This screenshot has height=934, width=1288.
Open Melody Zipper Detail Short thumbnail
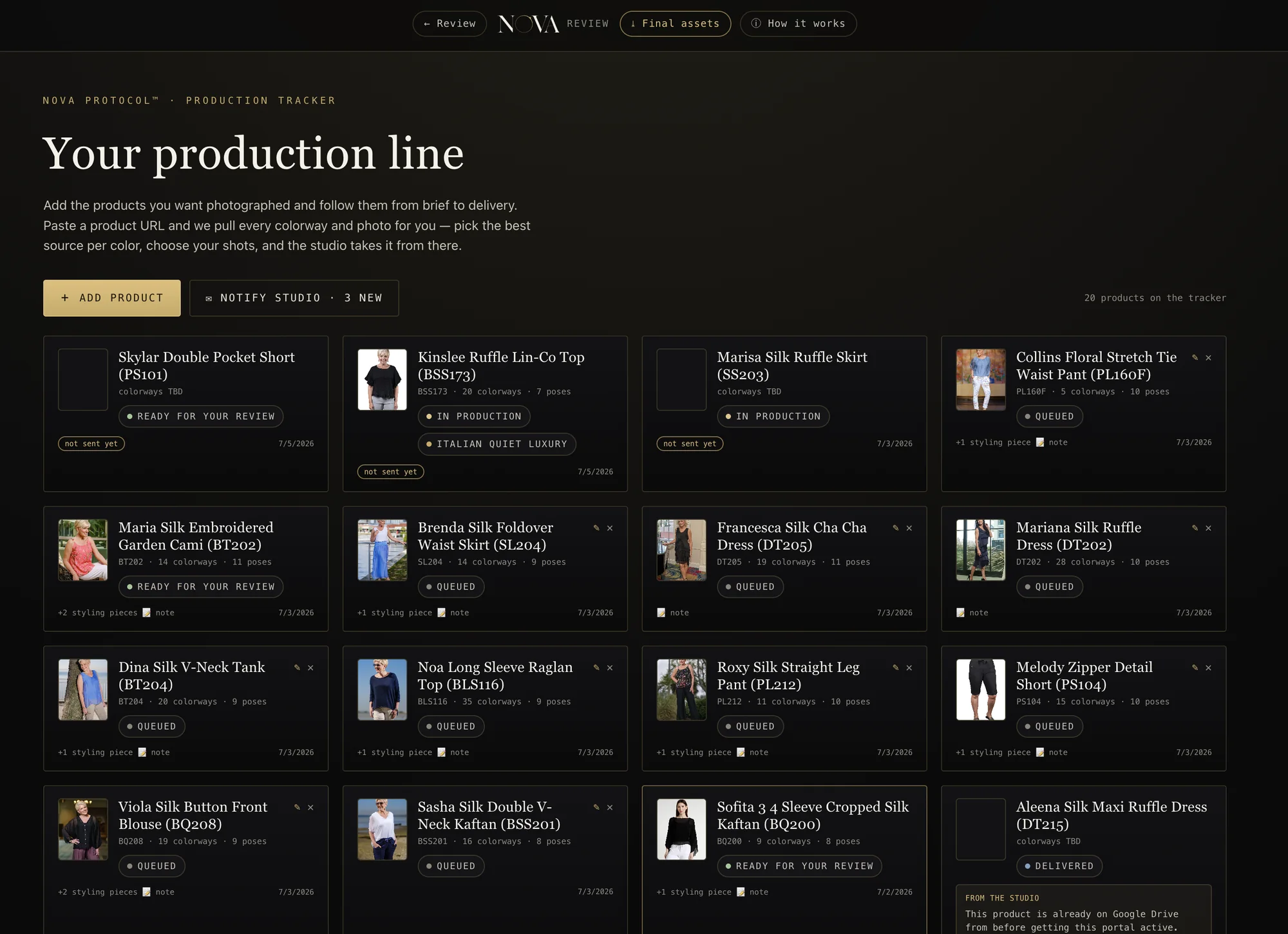click(x=981, y=690)
